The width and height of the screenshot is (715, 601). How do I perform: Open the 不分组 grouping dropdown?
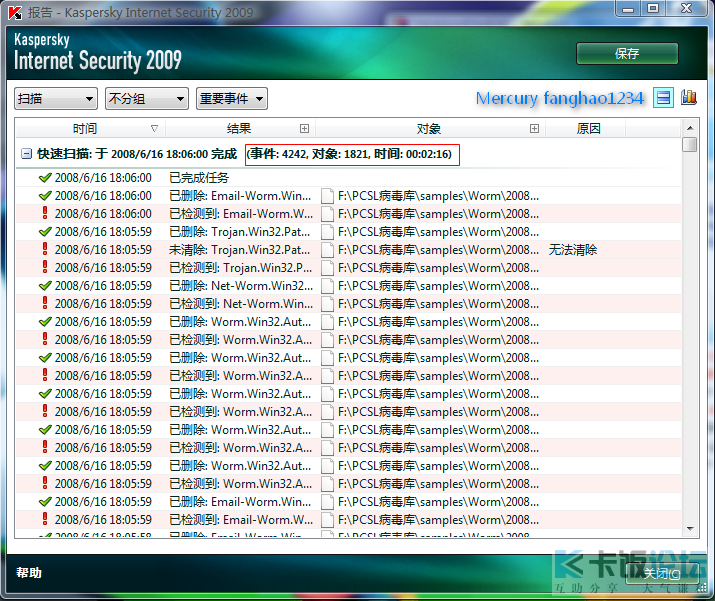[x=147, y=98]
